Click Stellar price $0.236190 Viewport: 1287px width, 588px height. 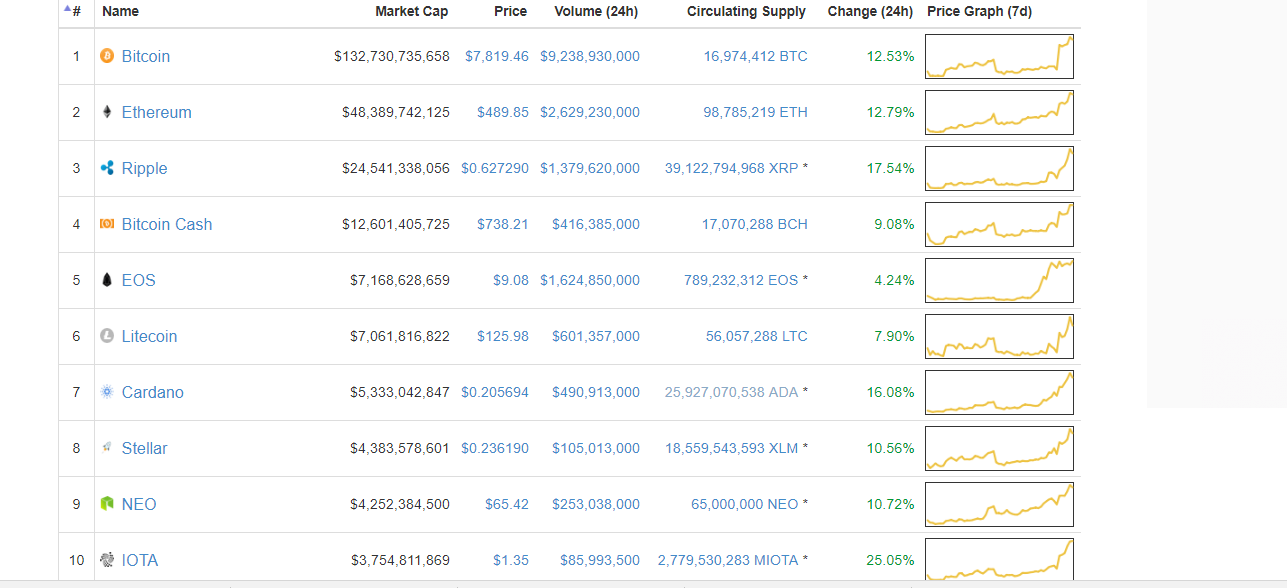(x=495, y=448)
